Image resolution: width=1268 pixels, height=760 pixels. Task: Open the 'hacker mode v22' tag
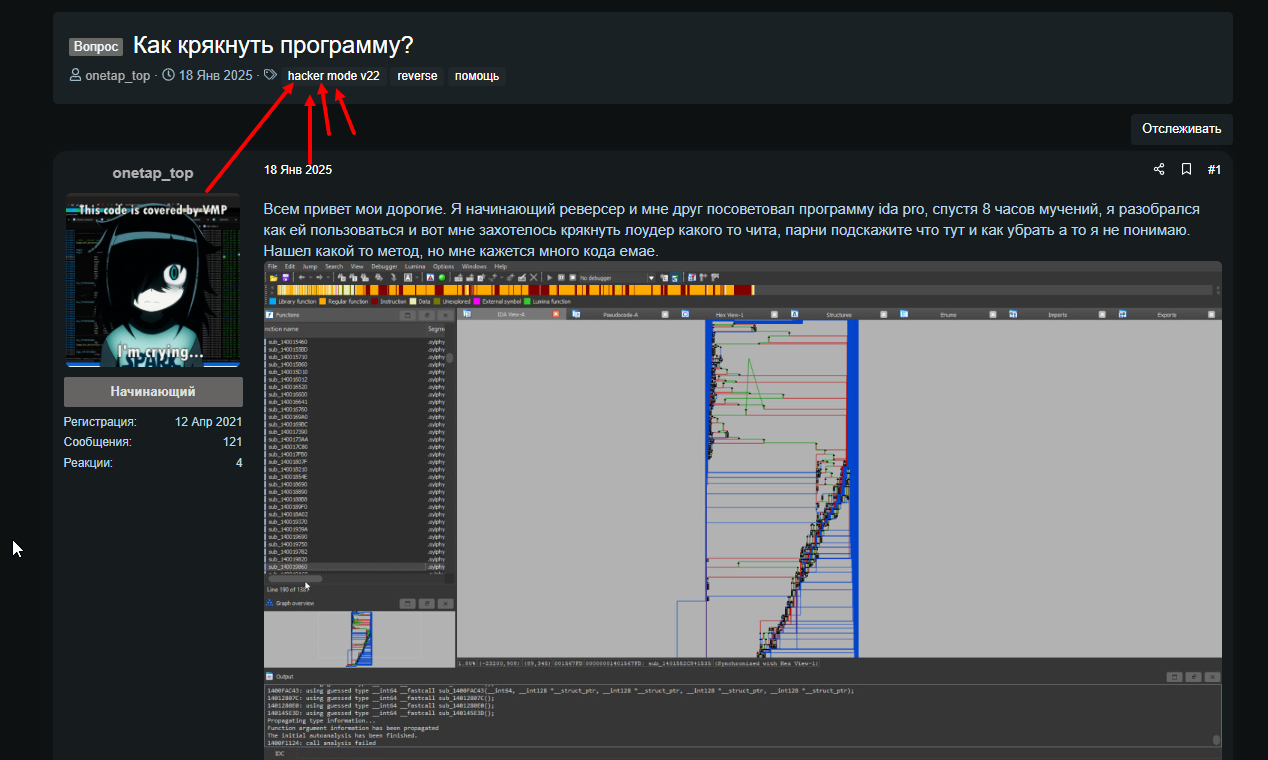click(x=334, y=76)
